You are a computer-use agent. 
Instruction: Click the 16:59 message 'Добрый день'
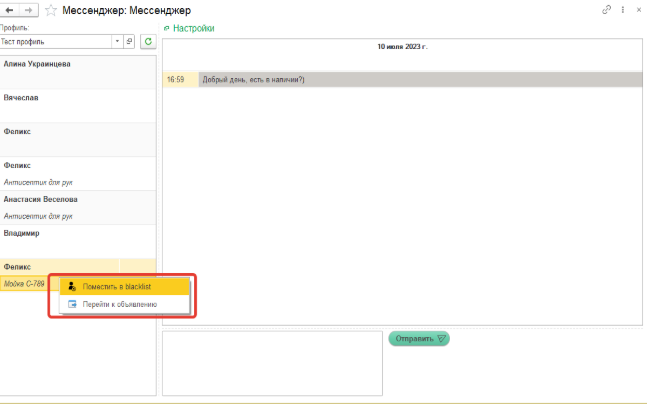pyautogui.click(x=400, y=79)
